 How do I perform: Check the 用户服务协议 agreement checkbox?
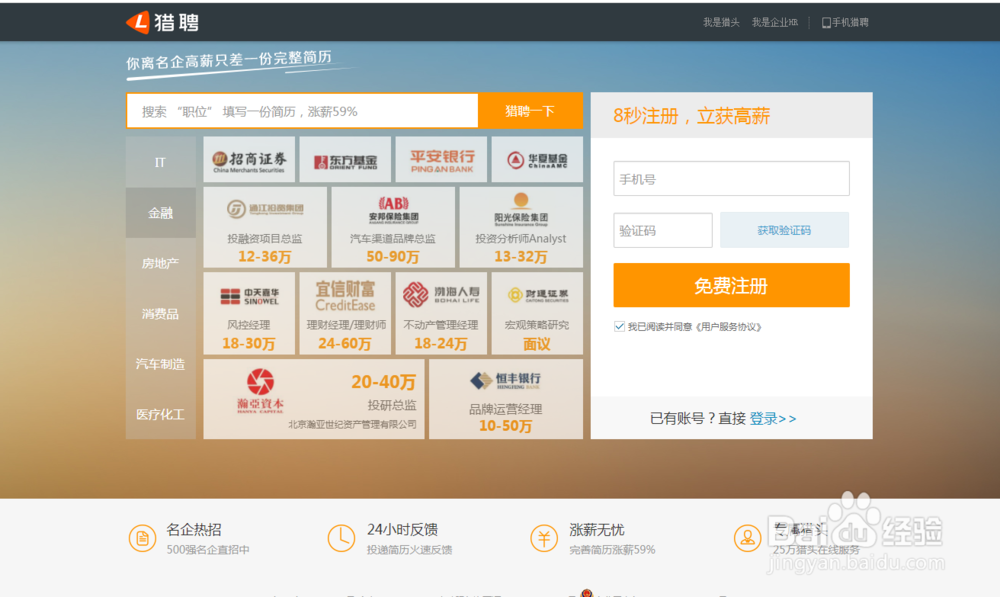coord(620,325)
